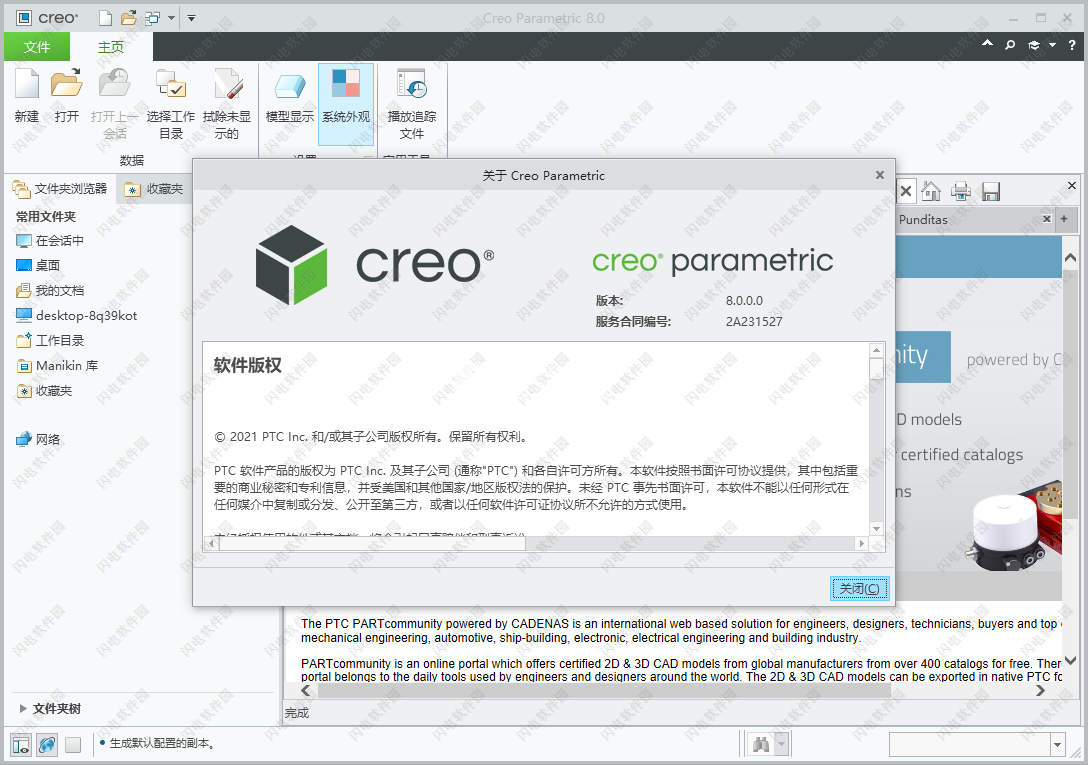This screenshot has width=1088, height=765.
Task: Click the browser page horizontal scrollbar thumb
Action: (604, 690)
